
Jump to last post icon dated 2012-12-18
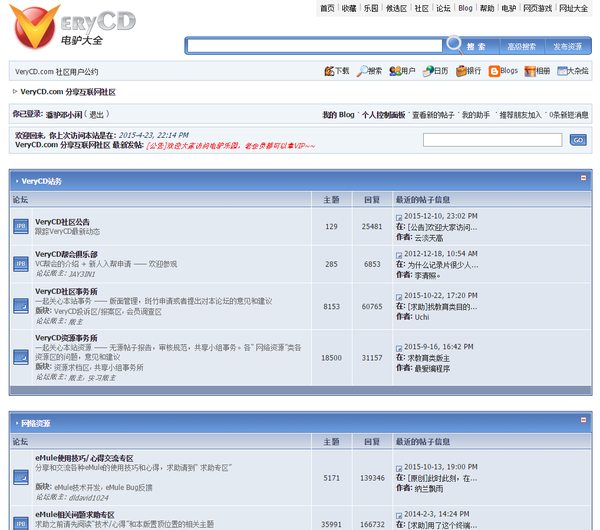click(399, 255)
